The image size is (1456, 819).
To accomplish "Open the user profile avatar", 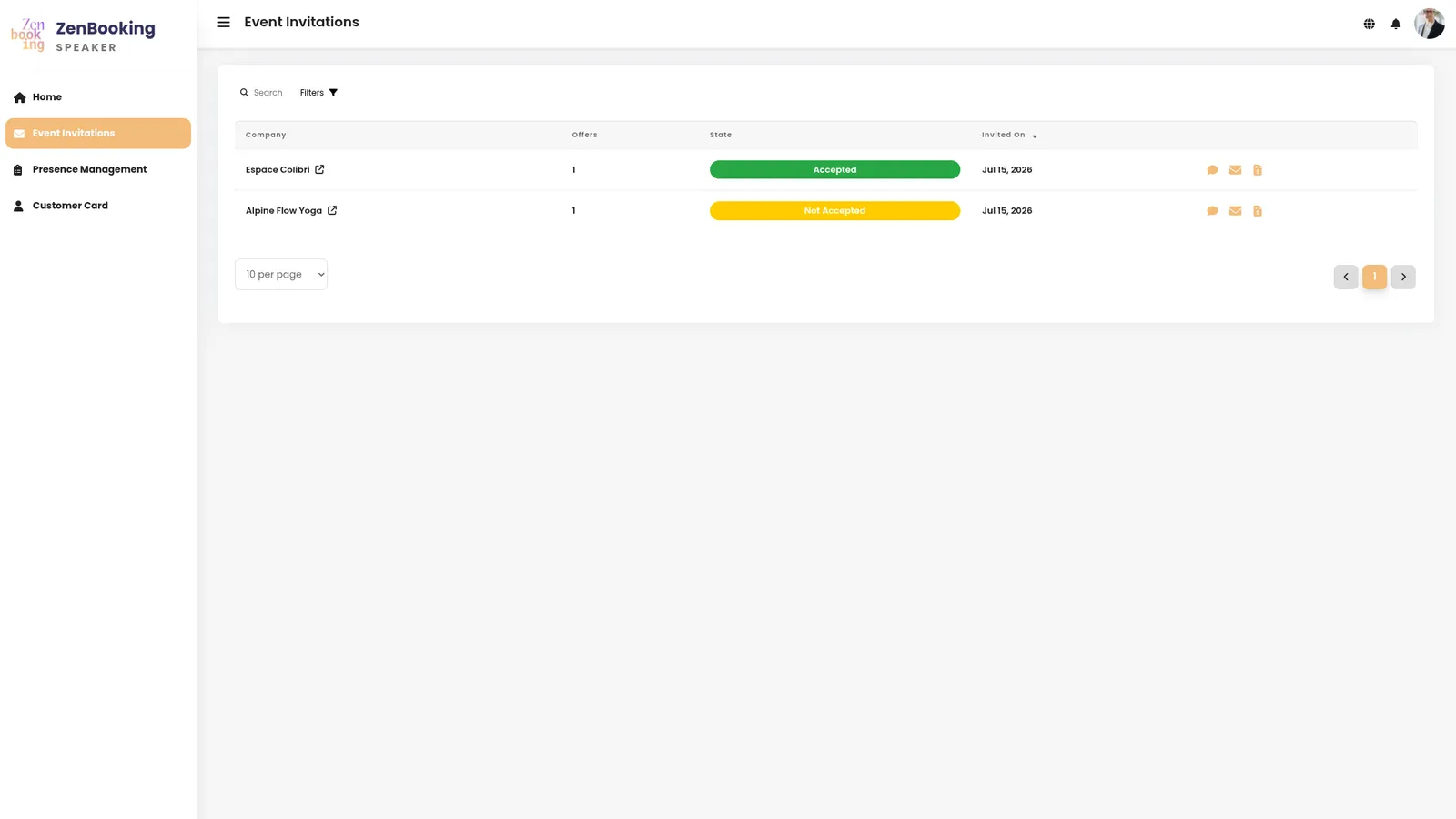I will point(1429,24).
